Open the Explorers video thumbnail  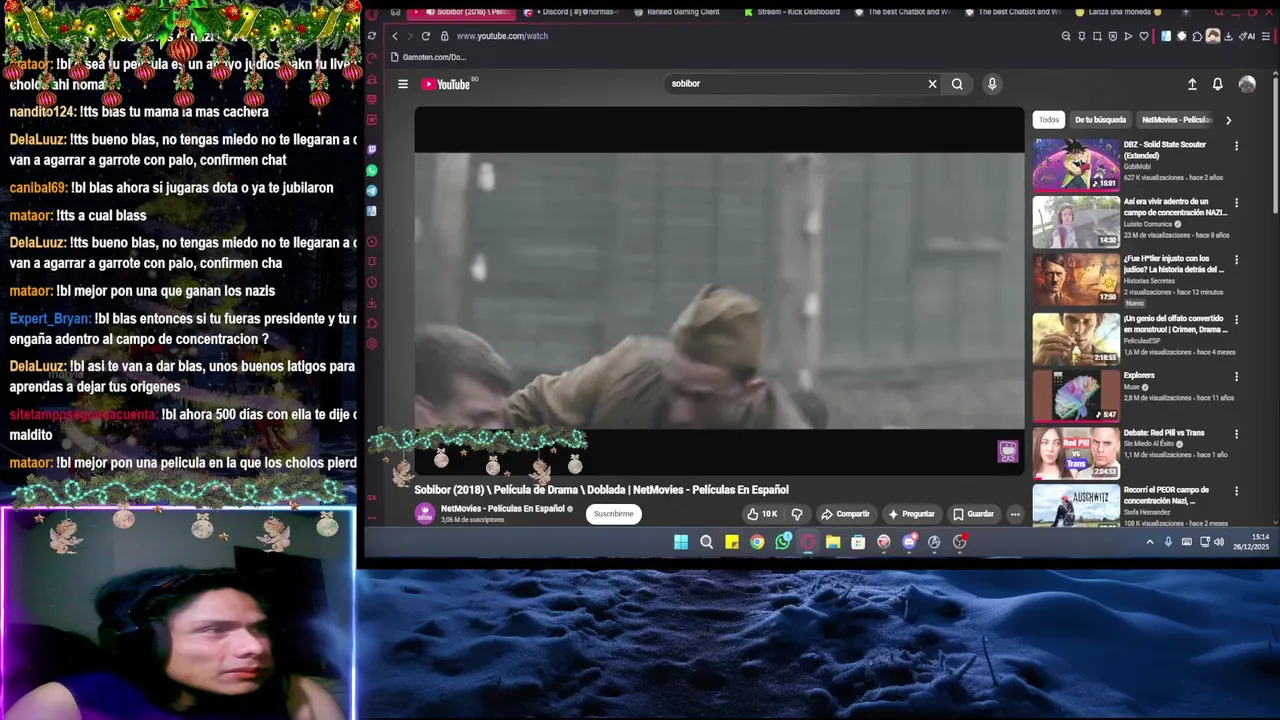(1076, 396)
